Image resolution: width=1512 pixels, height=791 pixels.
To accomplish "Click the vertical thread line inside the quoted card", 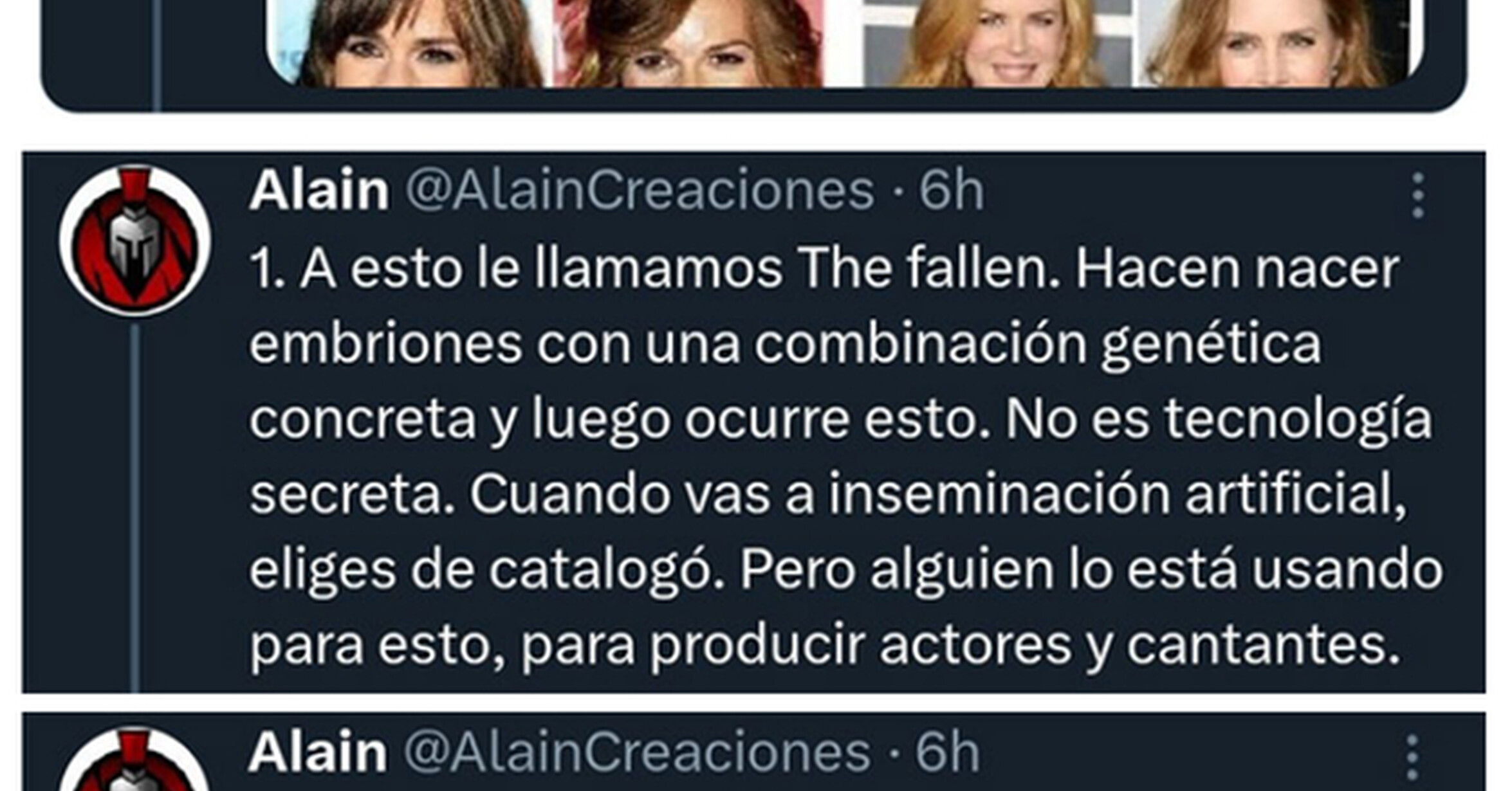I will (156, 55).
